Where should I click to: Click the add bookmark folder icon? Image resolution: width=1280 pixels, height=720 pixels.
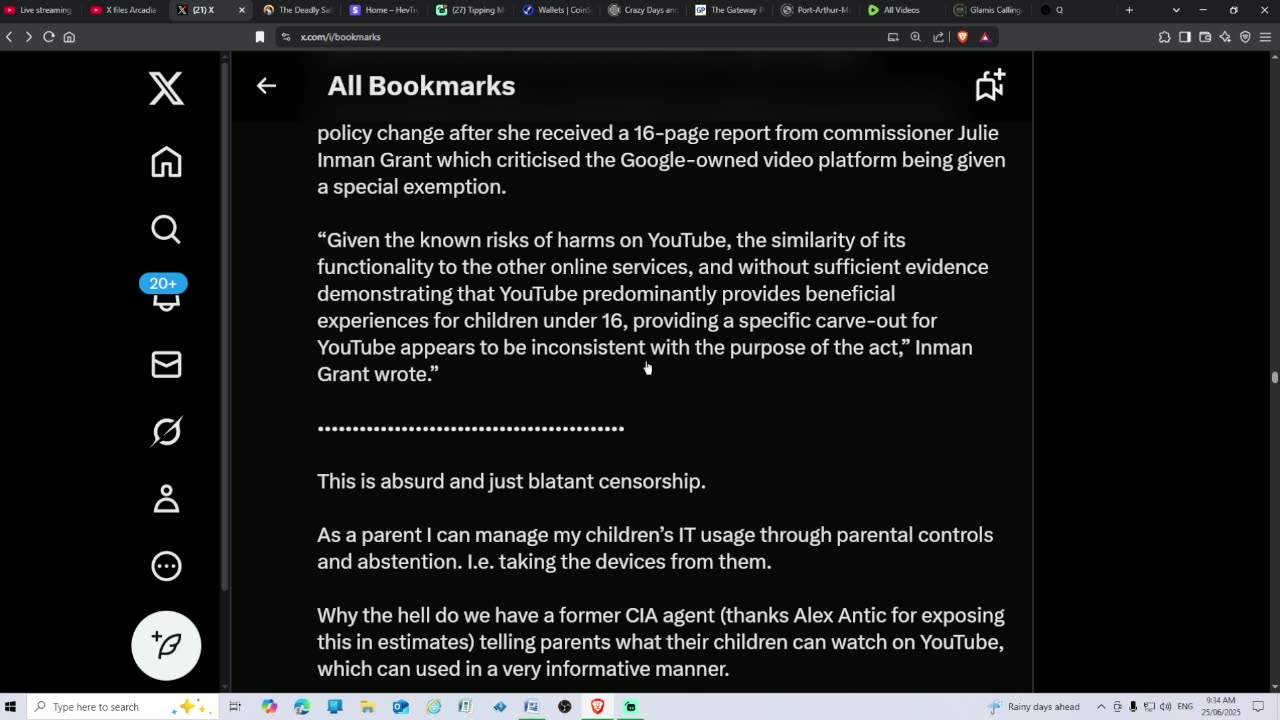(x=990, y=85)
